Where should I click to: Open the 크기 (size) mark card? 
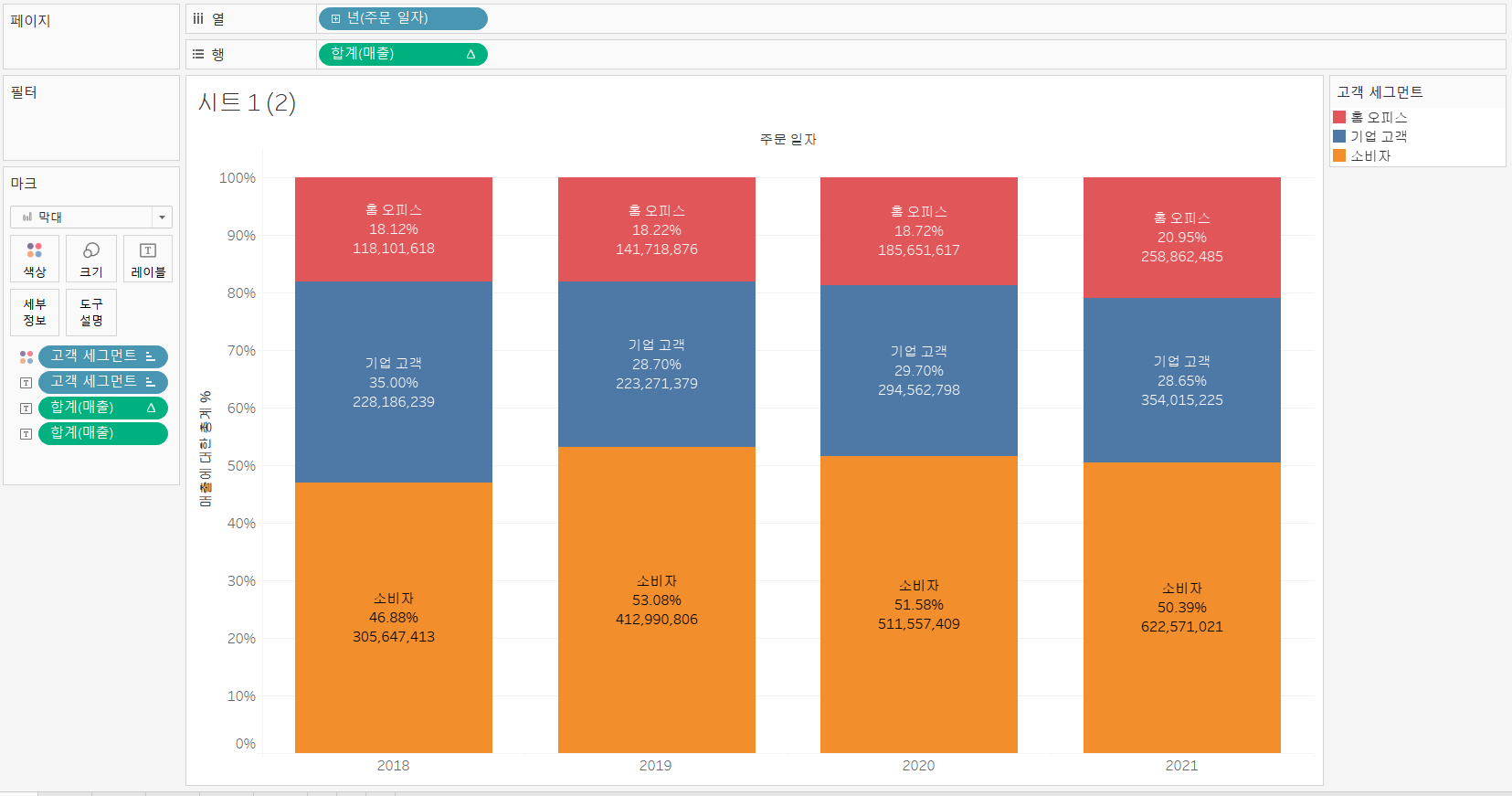coord(91,259)
